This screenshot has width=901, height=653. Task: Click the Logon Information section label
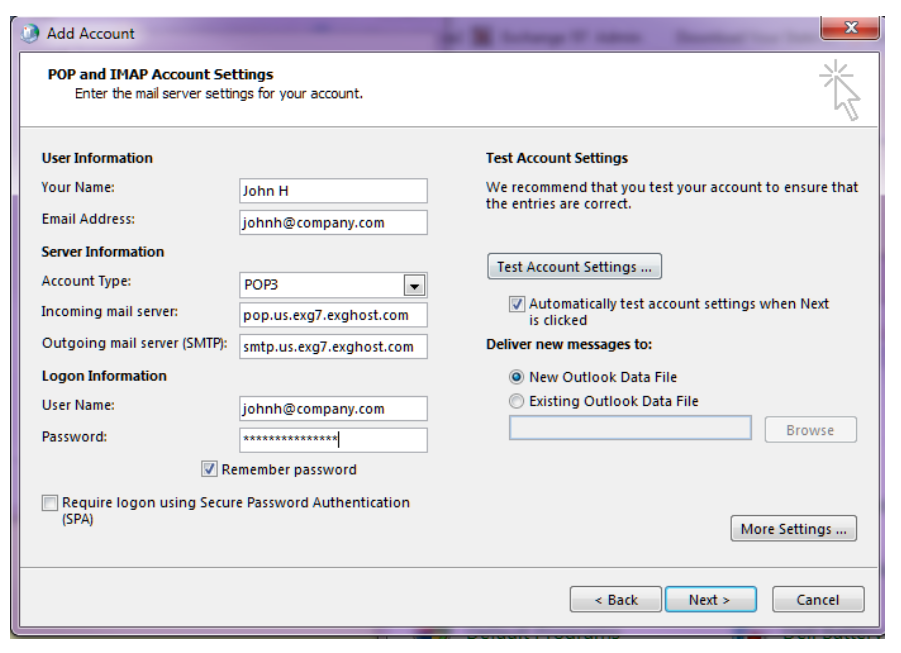coord(104,376)
